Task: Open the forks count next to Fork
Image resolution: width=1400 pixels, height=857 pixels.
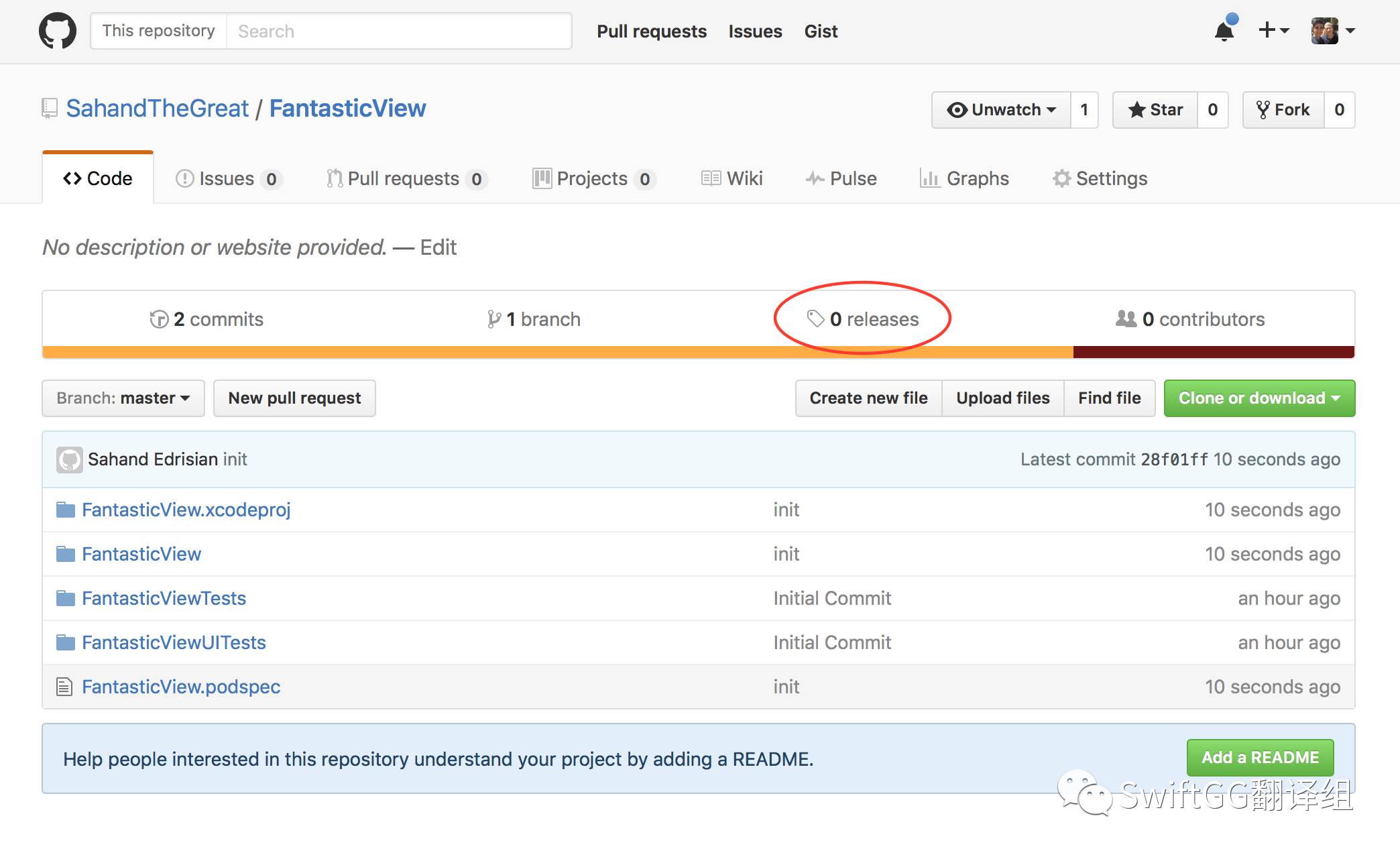Action: coord(1339,109)
